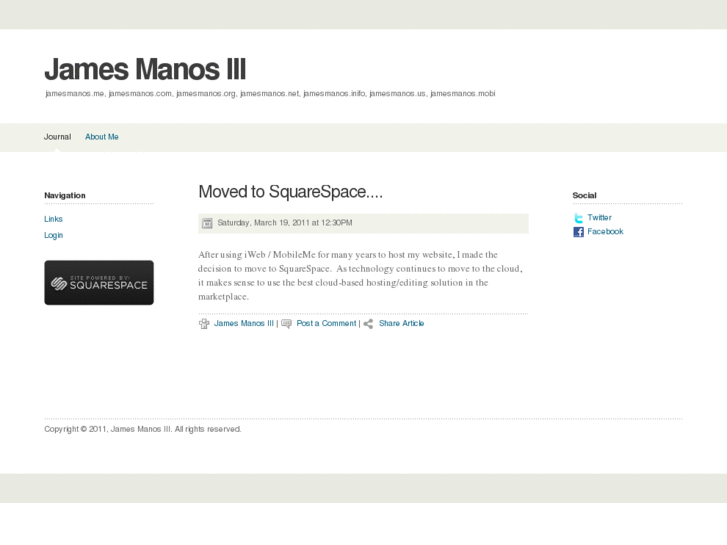Switch to the Journal tab
727x545 pixels.
pyautogui.click(x=57, y=137)
